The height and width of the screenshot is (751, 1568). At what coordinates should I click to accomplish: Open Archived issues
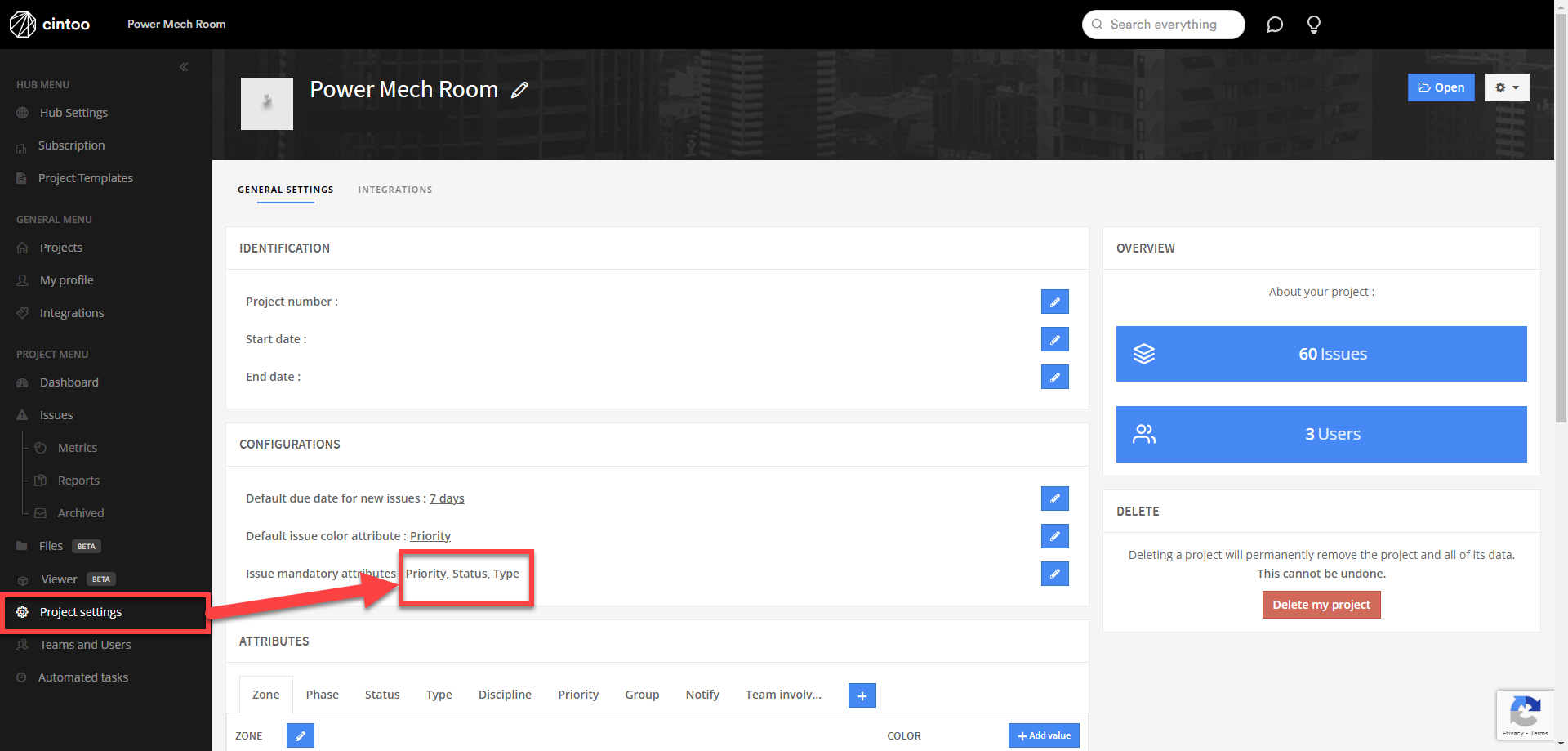[x=80, y=513]
